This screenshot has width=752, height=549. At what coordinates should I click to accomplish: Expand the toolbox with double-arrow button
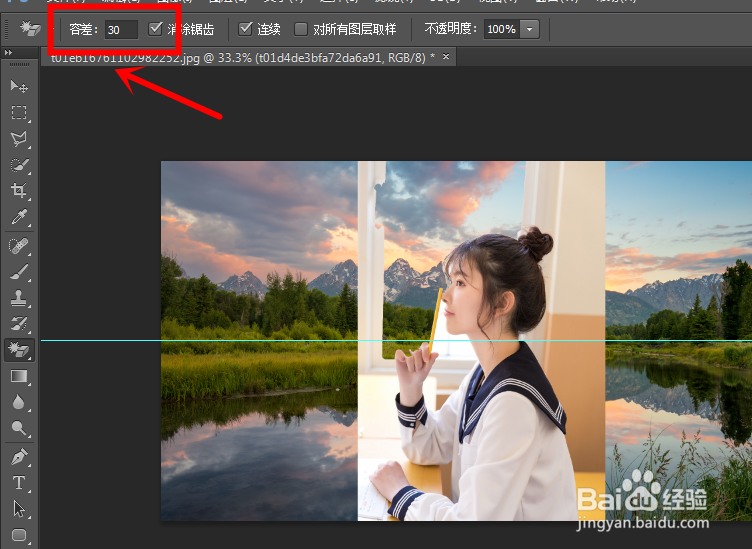pos(8,52)
